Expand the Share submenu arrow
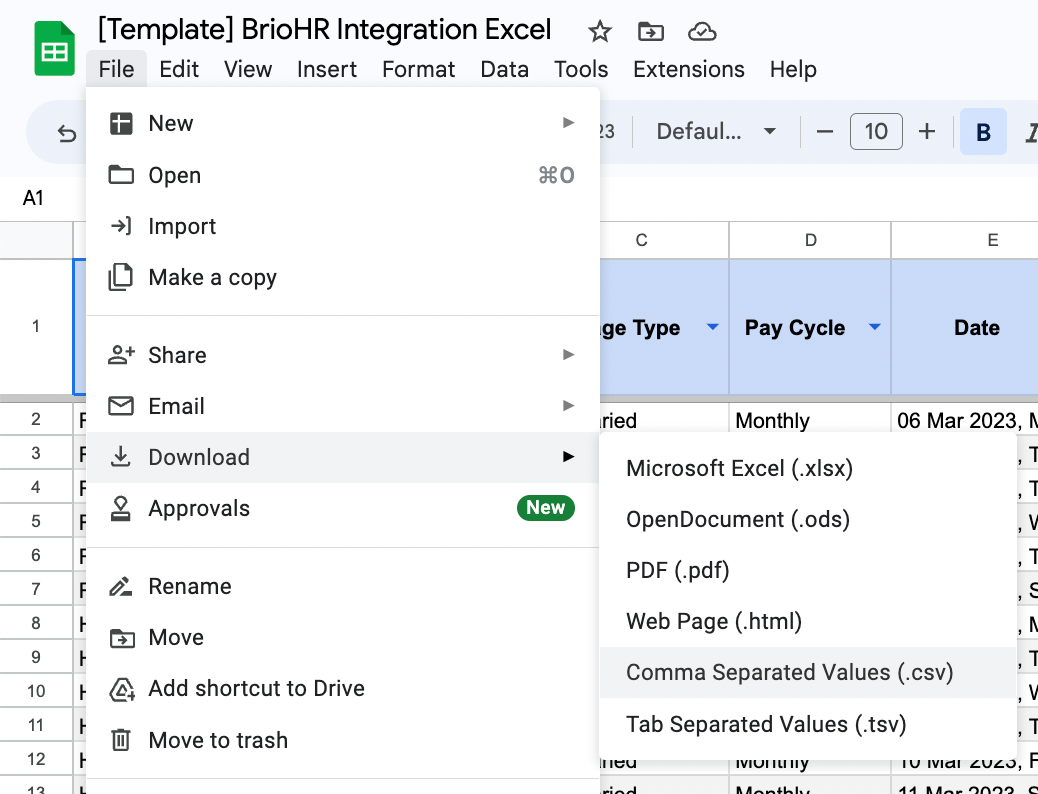The height and width of the screenshot is (794, 1038). [568, 355]
